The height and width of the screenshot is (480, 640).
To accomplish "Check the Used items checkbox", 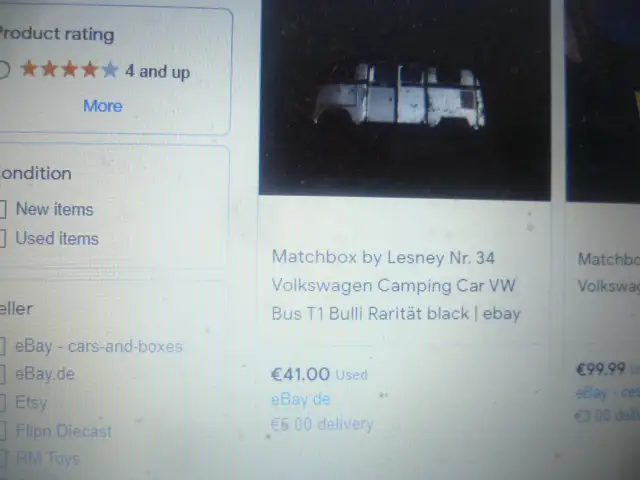I will click(x=2, y=239).
